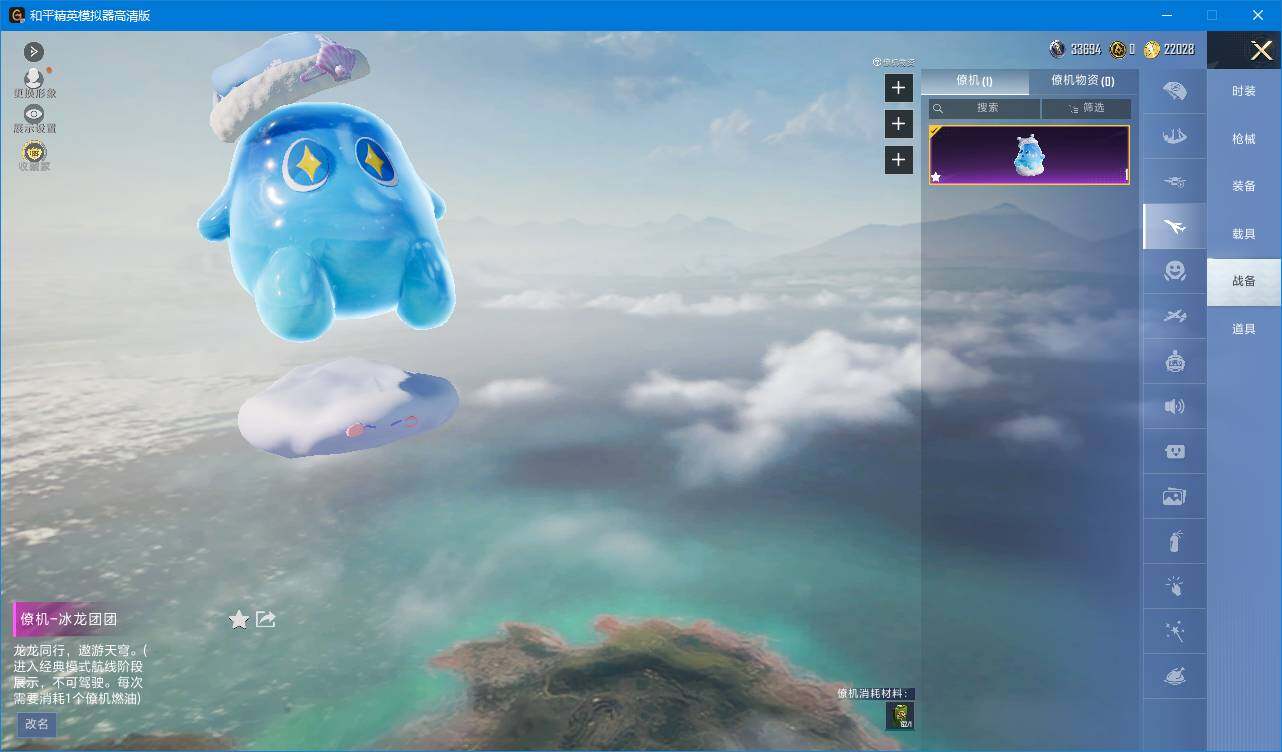Select the ice dragon wingman thumbnail

(1029, 155)
